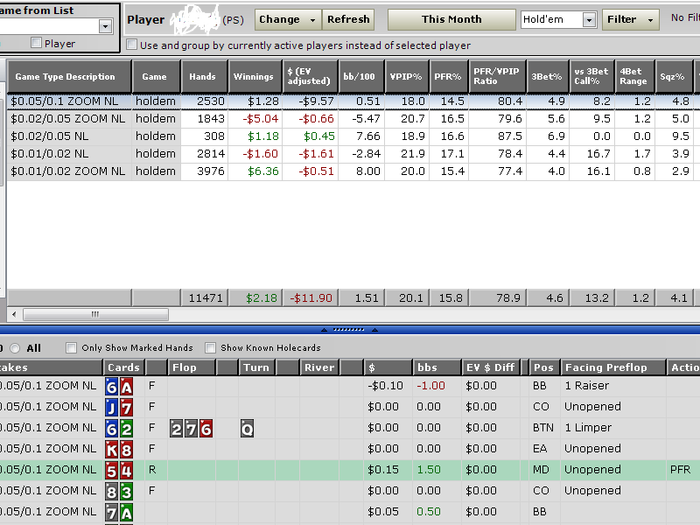Open the Hold'em game type dropdown
The width and height of the screenshot is (700, 525).
589,20
